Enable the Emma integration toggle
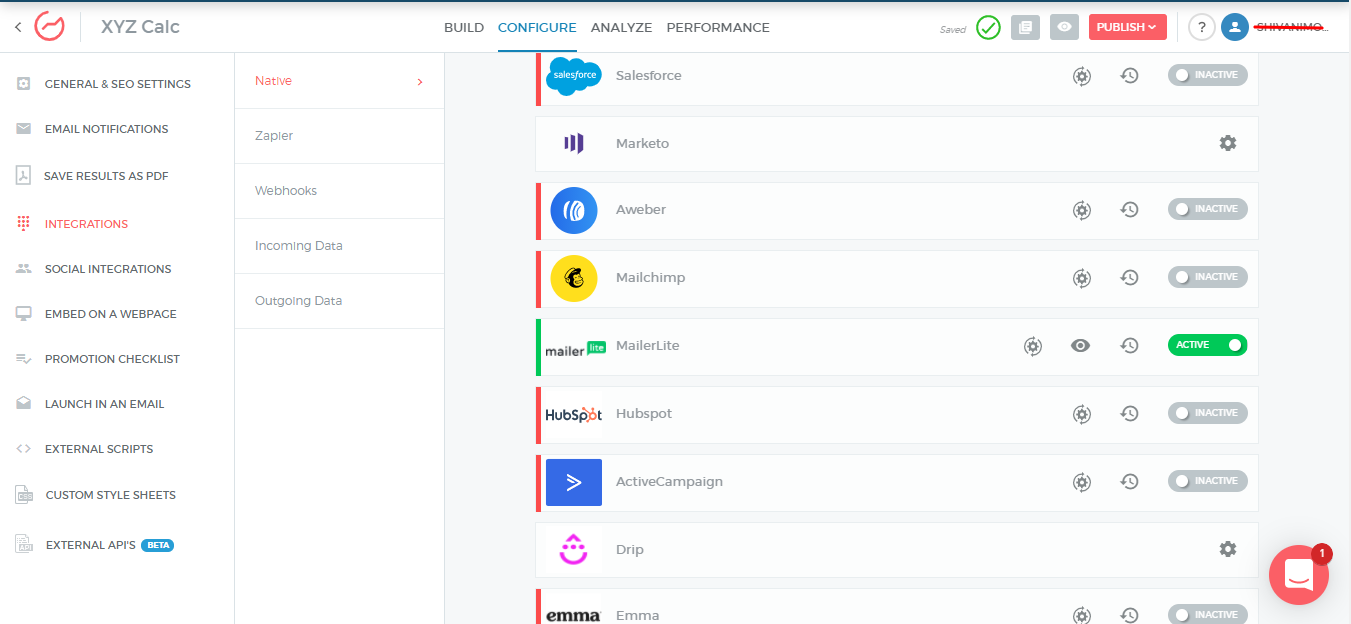This screenshot has width=1351, height=624. 1208,615
